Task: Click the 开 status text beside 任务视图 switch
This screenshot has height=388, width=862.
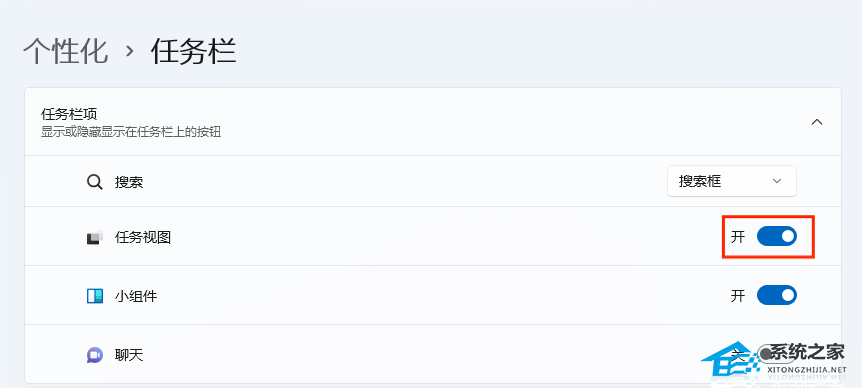Action: tap(737, 237)
